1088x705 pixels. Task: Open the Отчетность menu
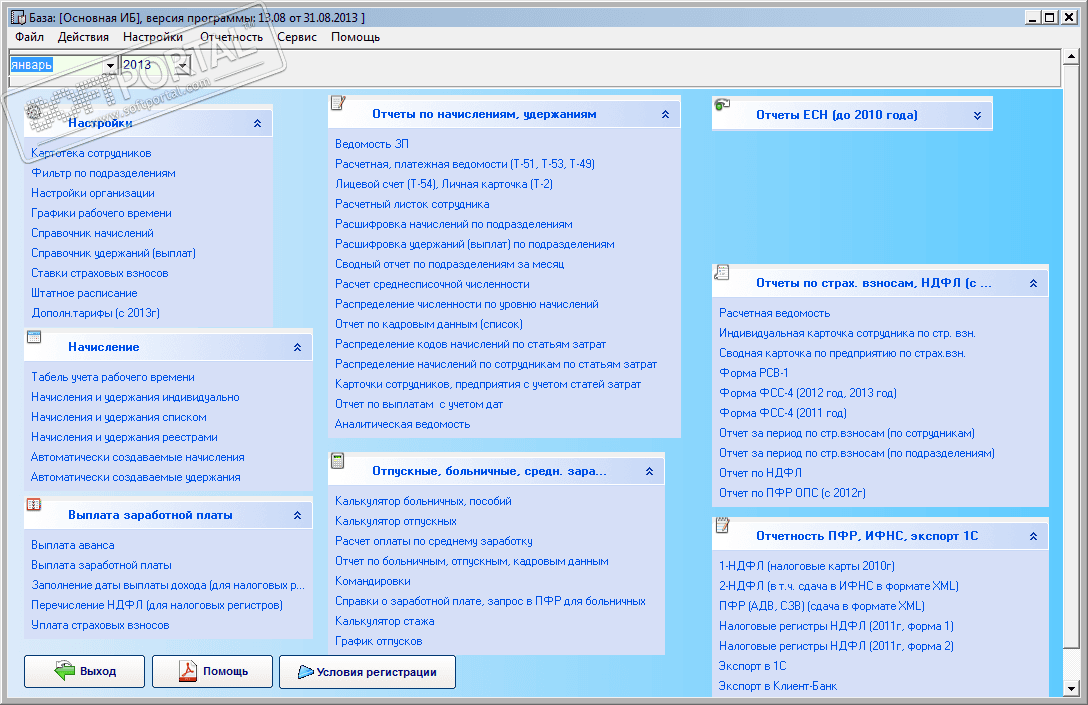click(x=231, y=37)
